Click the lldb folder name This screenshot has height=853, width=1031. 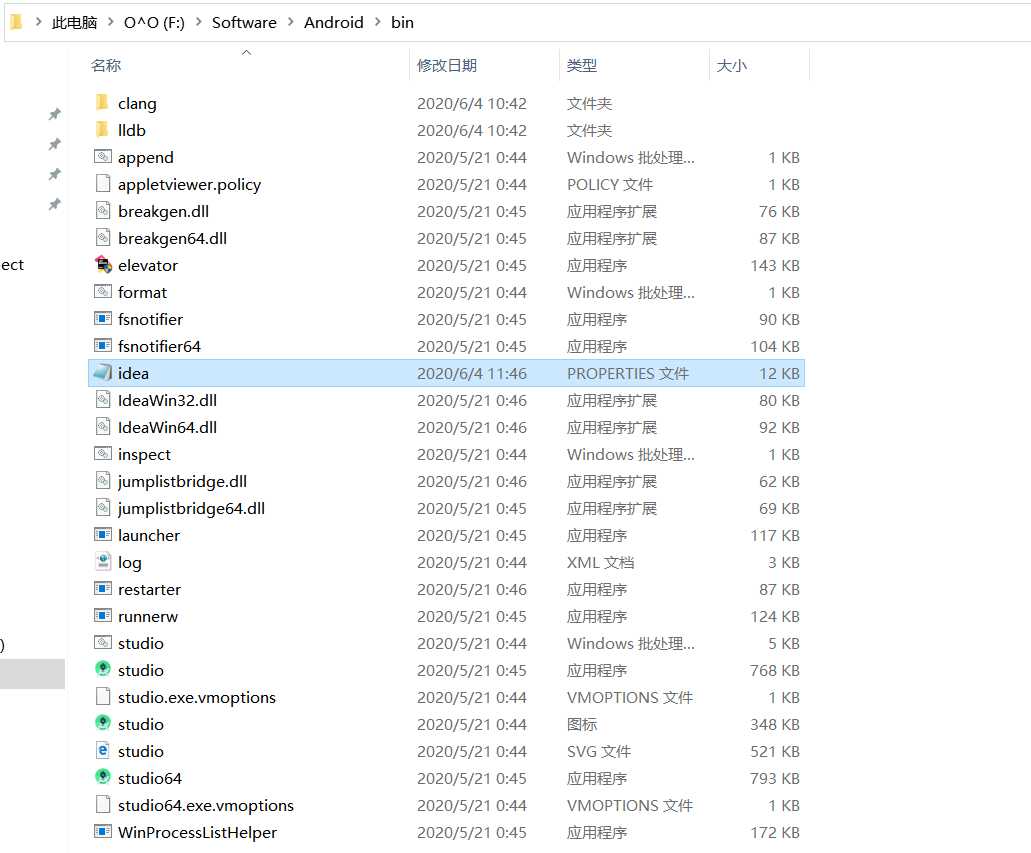click(132, 131)
